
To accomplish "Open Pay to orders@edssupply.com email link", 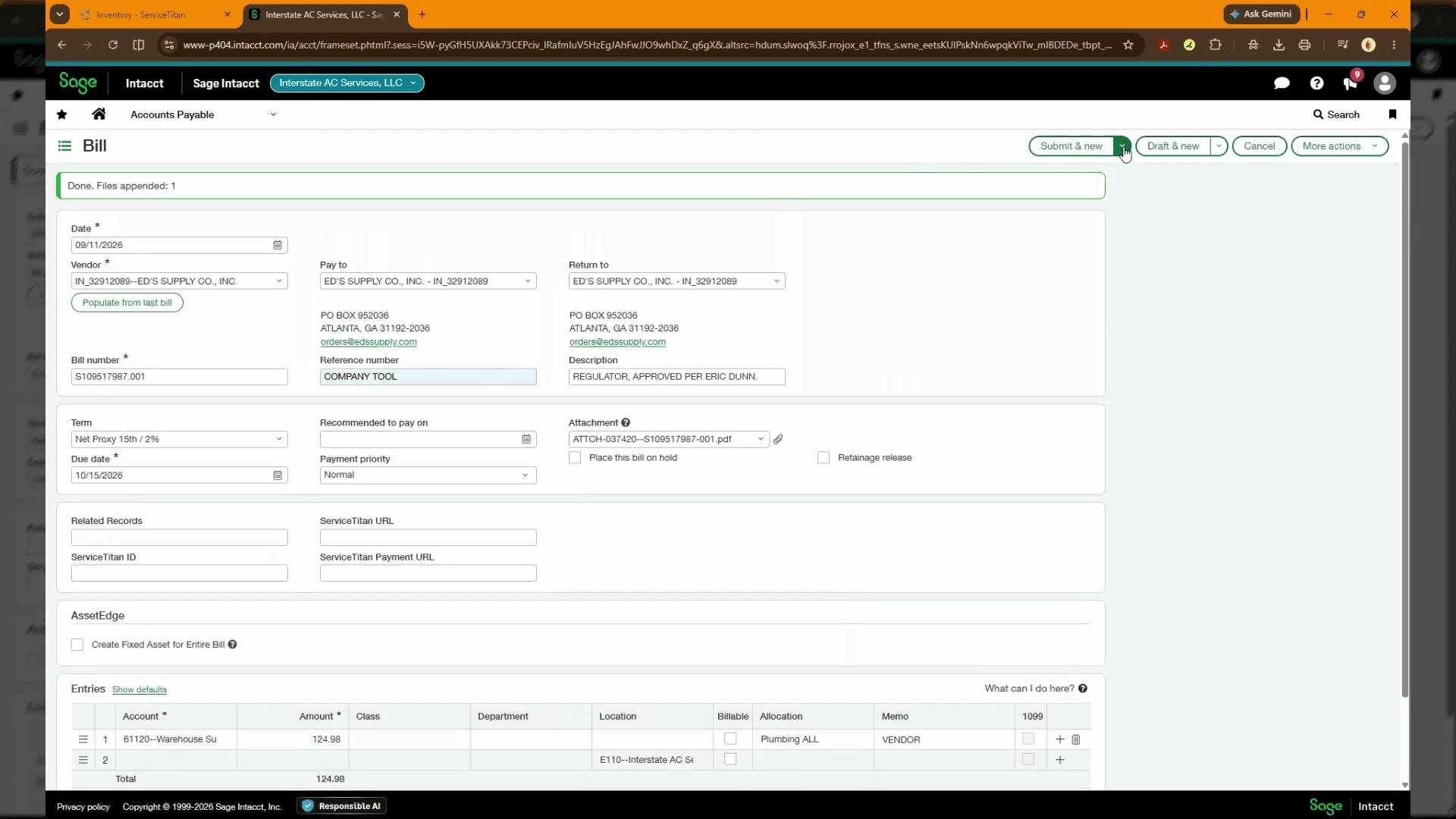I will [369, 342].
